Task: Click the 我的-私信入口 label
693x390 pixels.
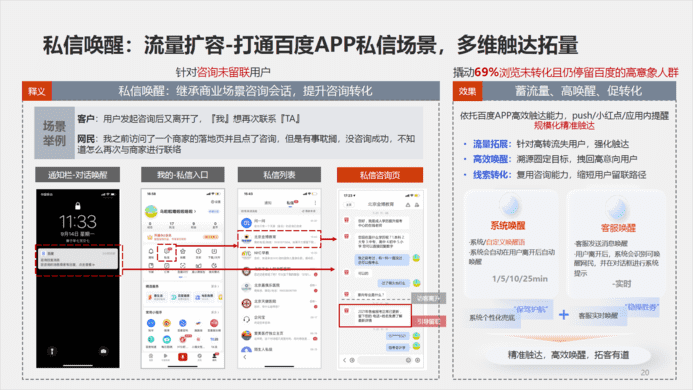Action: 183,175
